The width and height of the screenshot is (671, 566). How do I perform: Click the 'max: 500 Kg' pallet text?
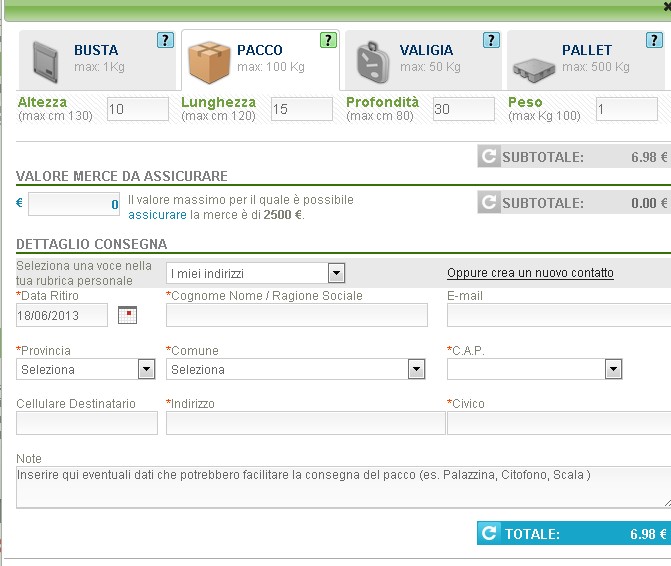coord(595,67)
